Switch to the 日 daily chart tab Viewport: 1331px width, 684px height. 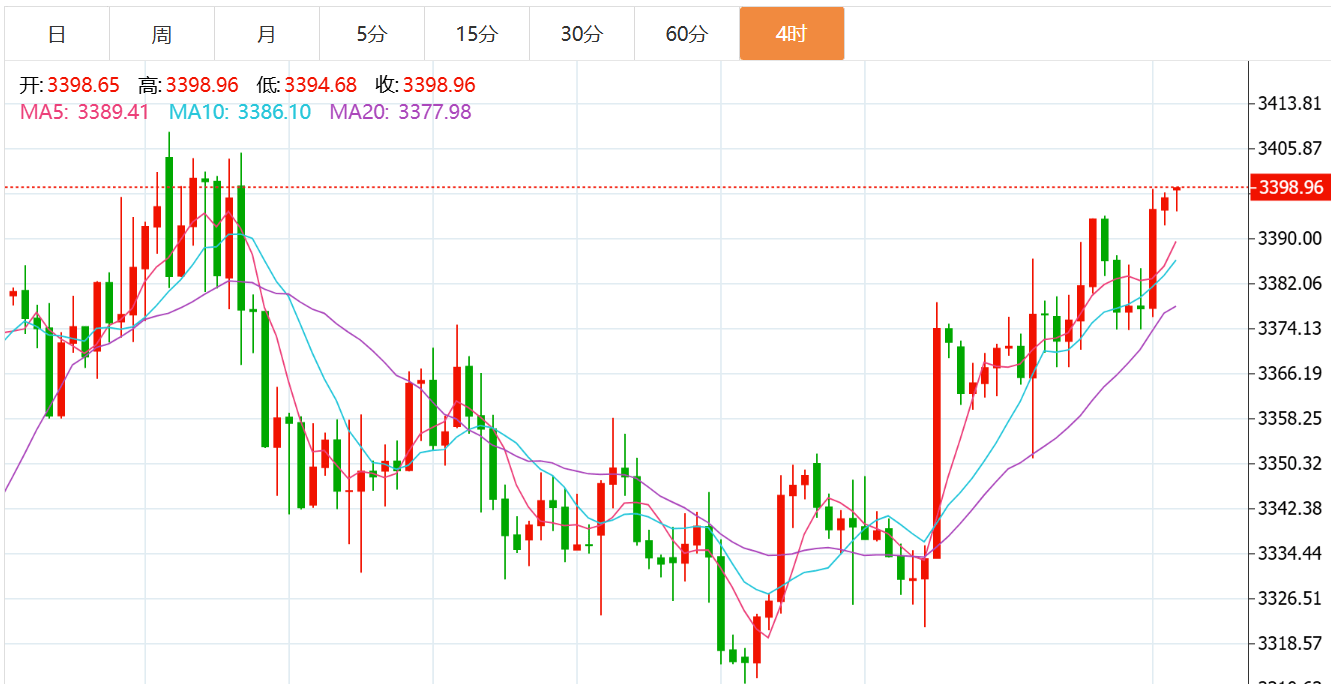pos(57,34)
